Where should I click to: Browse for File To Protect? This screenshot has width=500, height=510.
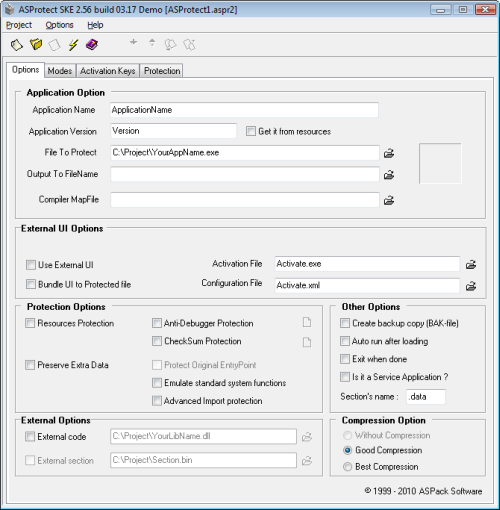(389, 153)
